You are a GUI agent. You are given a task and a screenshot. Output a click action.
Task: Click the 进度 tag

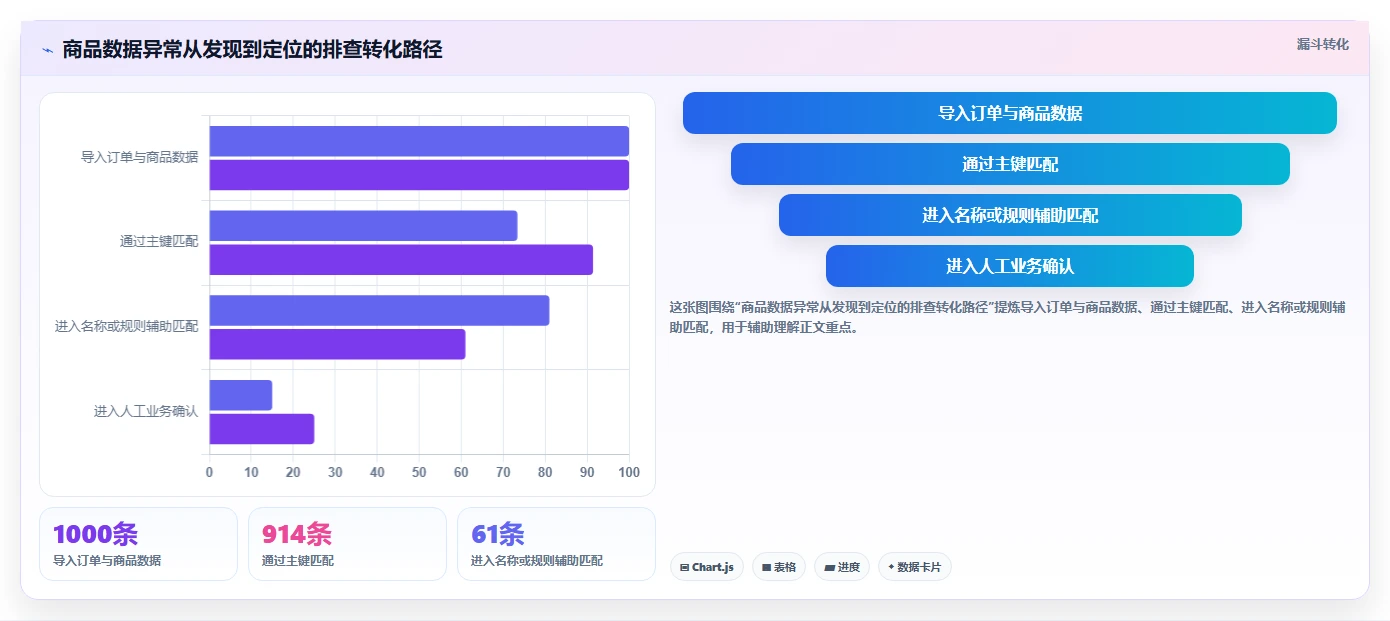point(842,567)
